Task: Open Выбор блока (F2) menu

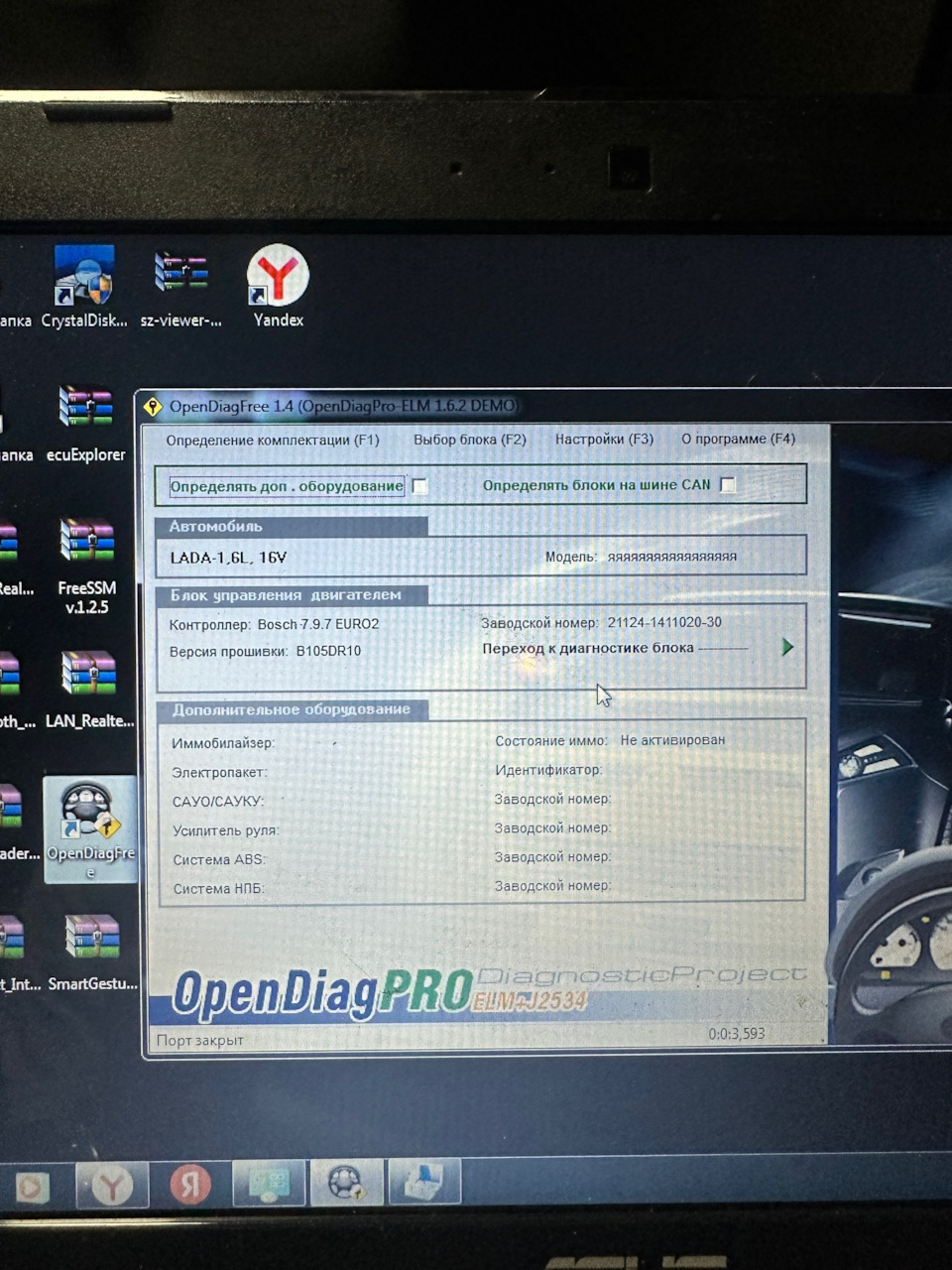Action: click(470, 439)
